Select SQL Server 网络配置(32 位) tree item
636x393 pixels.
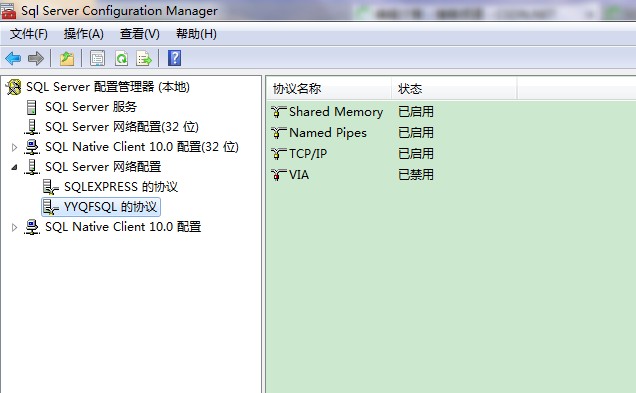[x=122, y=127]
